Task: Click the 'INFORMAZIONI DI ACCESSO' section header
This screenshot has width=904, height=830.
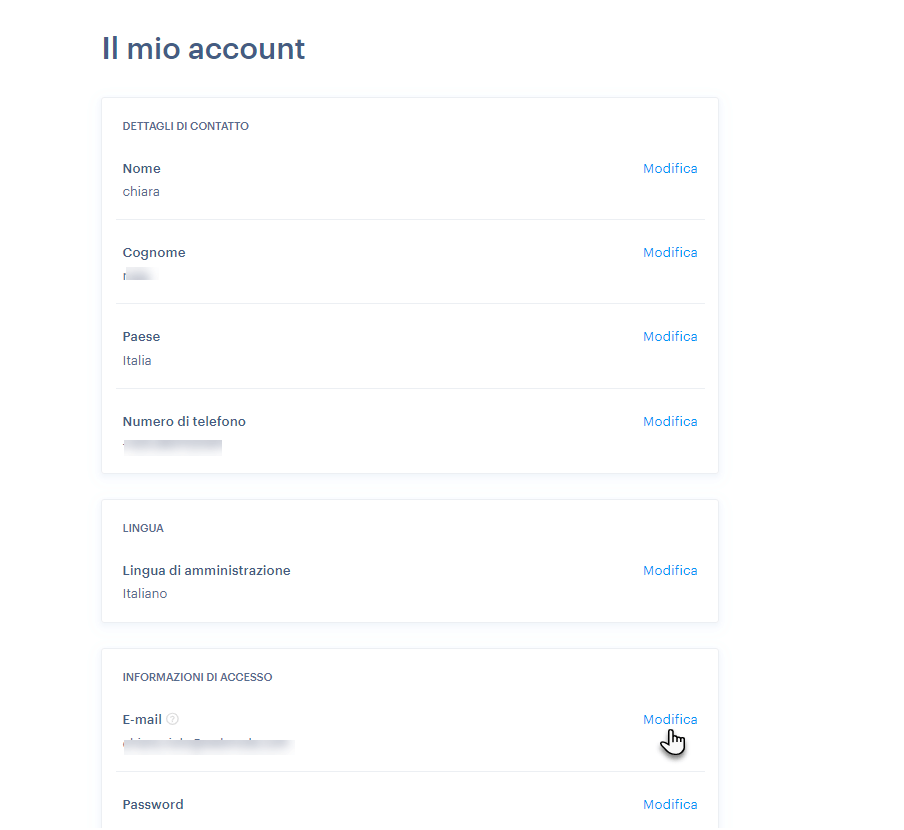Action: click(197, 677)
